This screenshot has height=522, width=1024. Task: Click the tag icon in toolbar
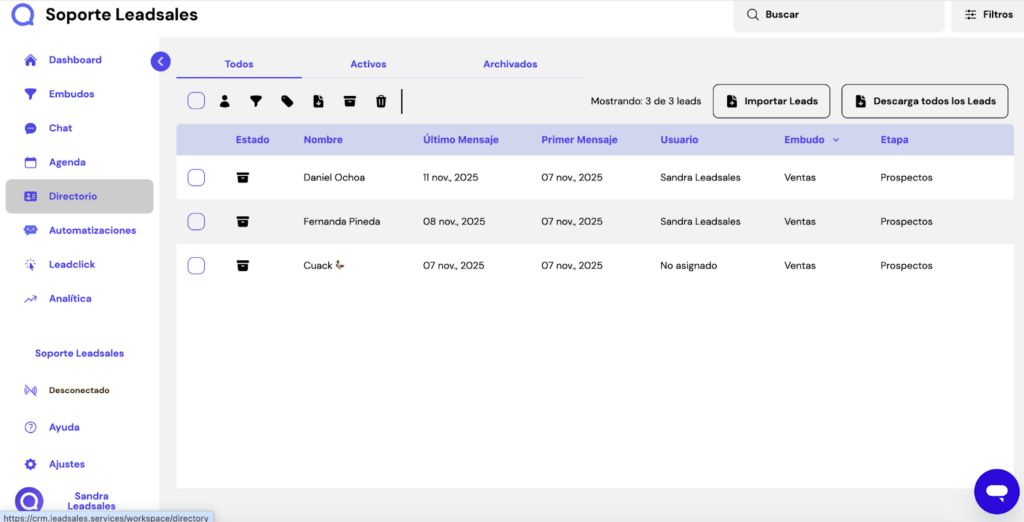click(x=287, y=101)
